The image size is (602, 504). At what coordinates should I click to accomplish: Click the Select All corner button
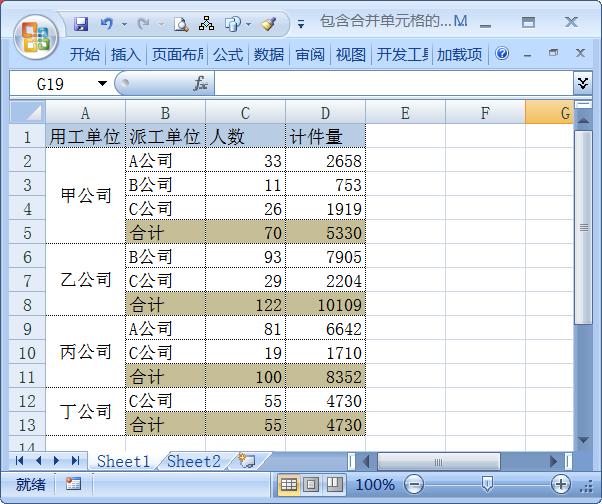coord(27,112)
